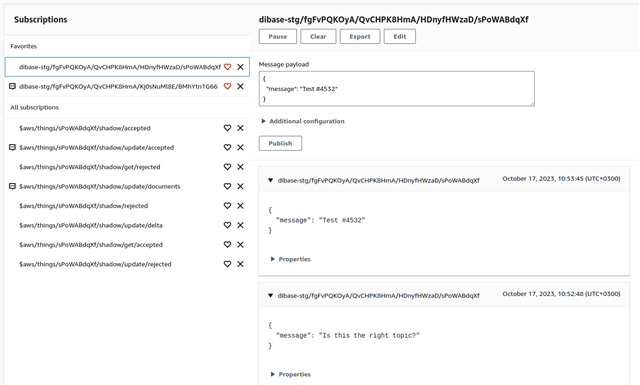Open the shadow/get/accepted subscription topic
The height and width of the screenshot is (385, 640).
(91, 245)
